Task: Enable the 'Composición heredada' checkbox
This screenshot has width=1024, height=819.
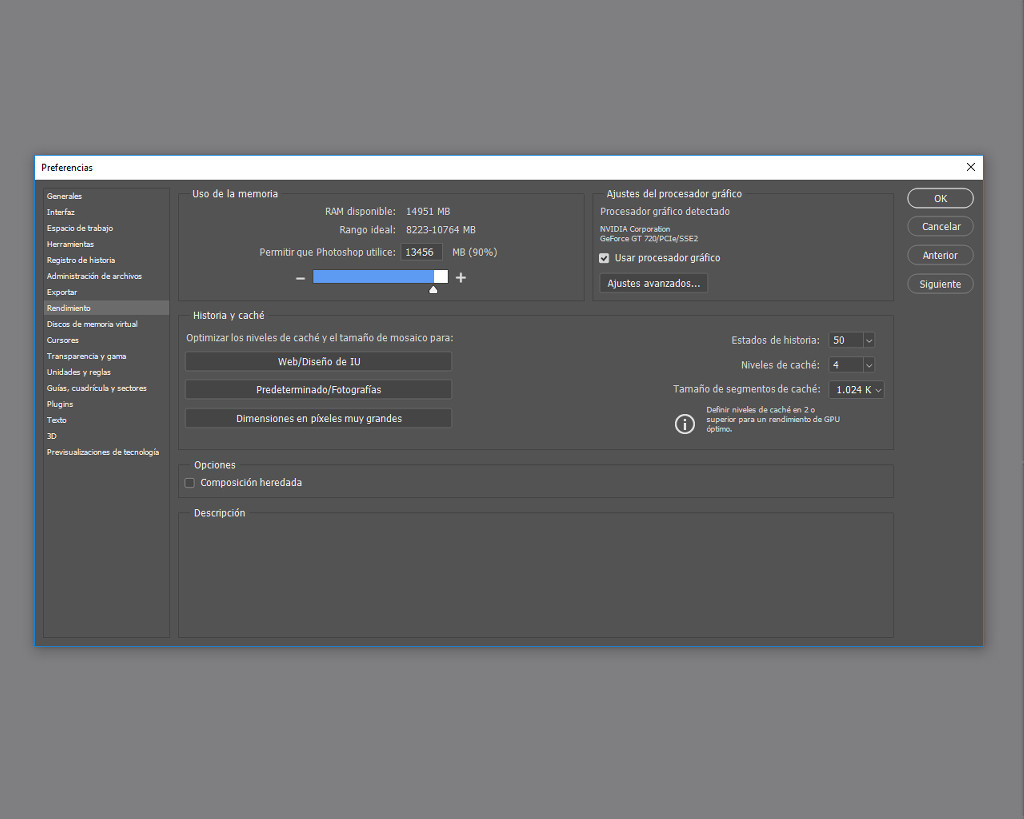Action: 189,482
